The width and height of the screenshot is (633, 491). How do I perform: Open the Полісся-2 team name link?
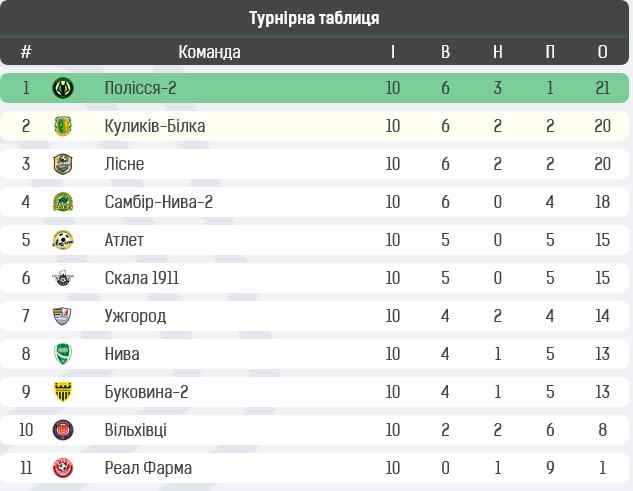click(x=140, y=88)
